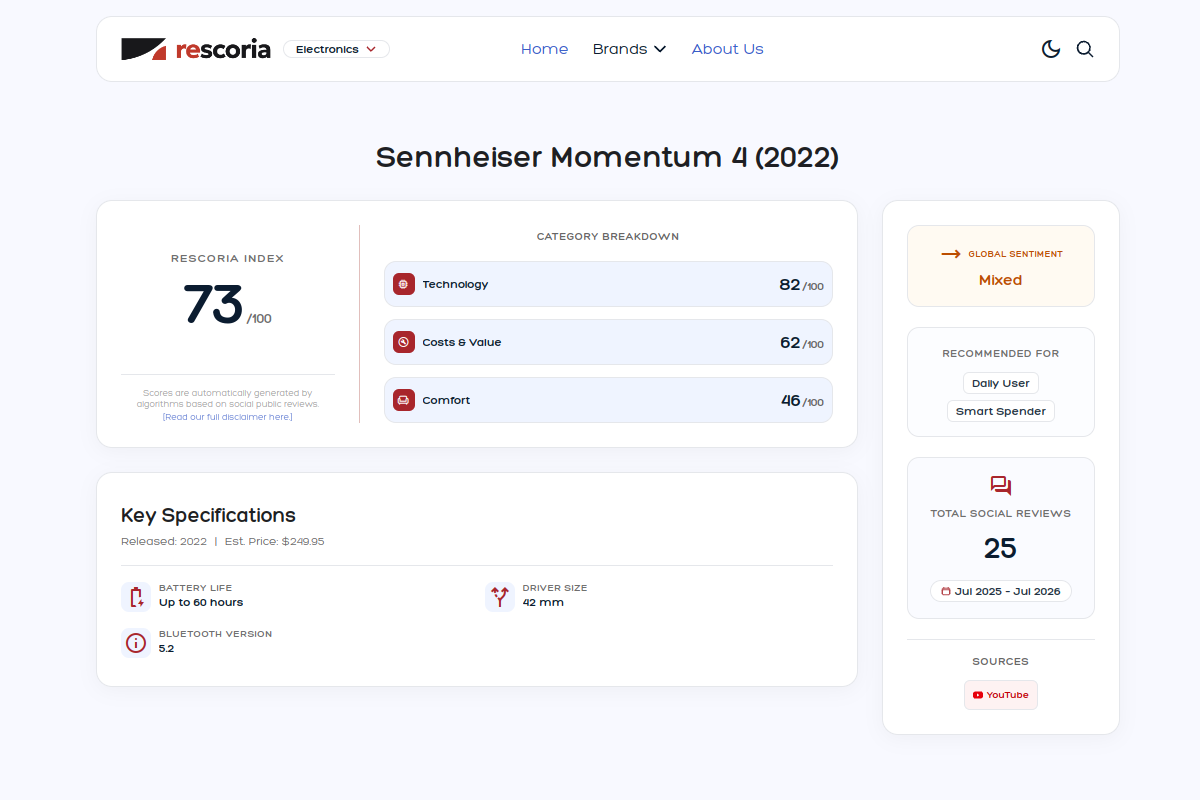Viewport: 1200px width, 800px height.
Task: Open the About Us page
Action: (x=727, y=49)
